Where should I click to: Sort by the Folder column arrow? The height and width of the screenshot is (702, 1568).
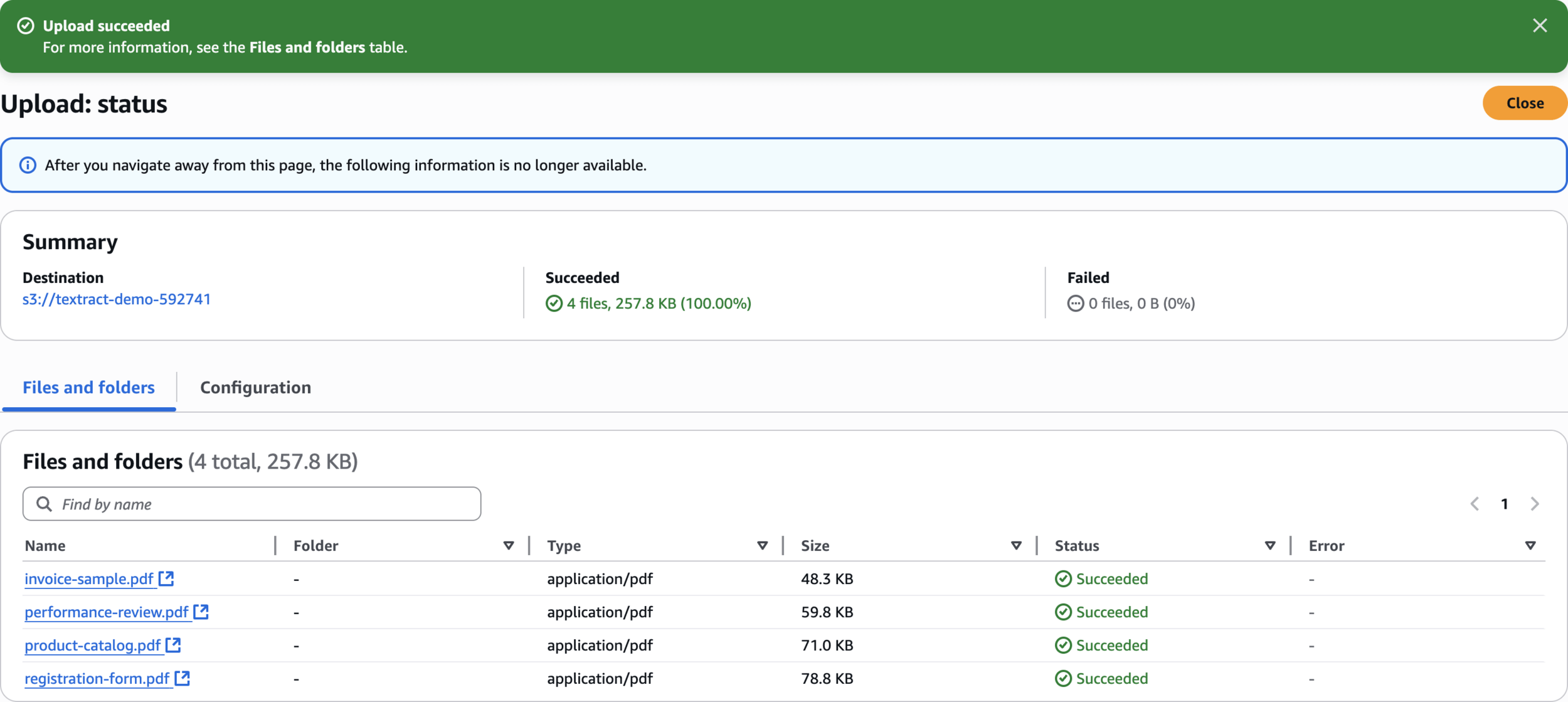[509, 546]
